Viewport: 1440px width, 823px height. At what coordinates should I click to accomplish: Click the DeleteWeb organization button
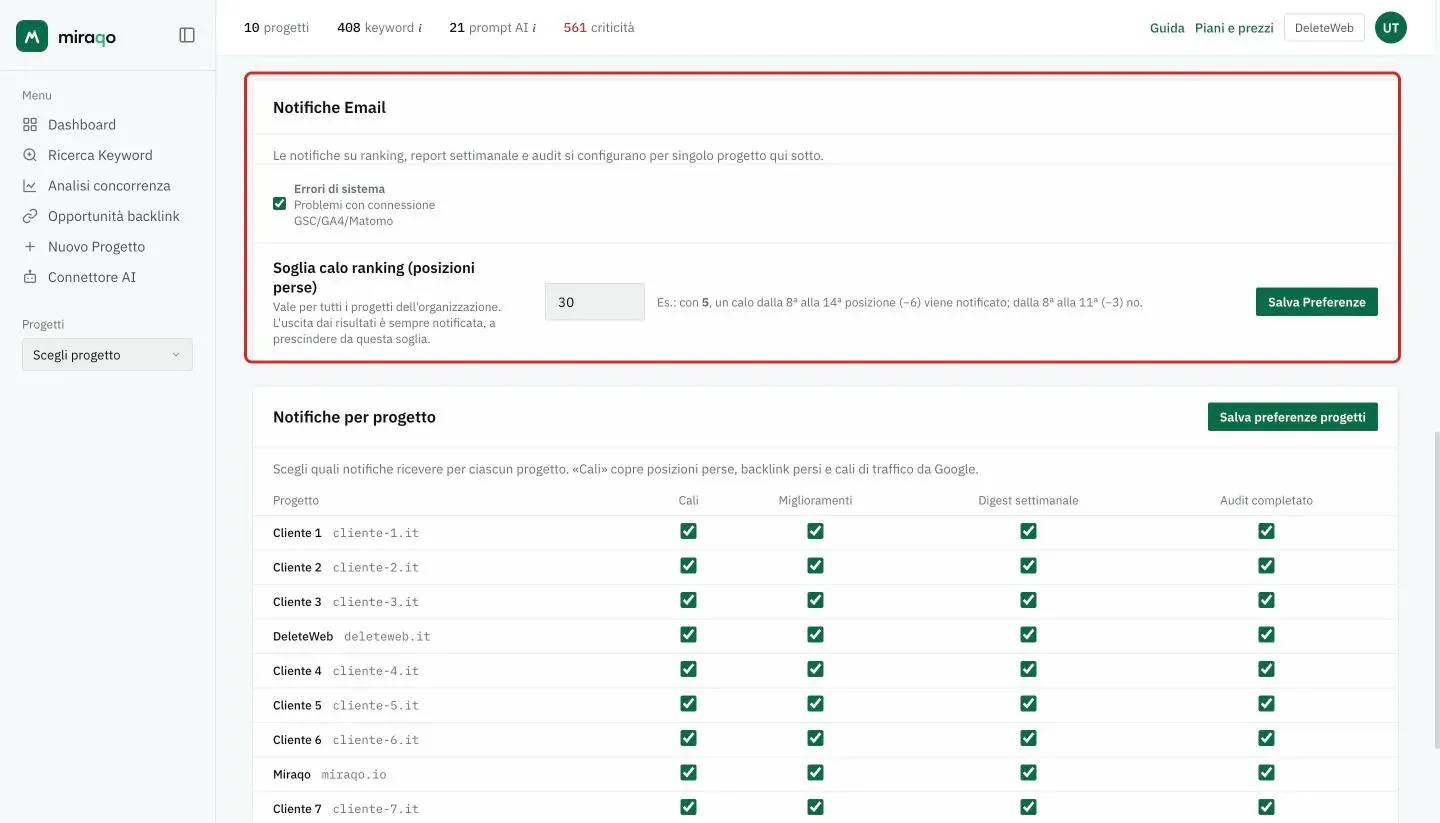tap(1324, 28)
